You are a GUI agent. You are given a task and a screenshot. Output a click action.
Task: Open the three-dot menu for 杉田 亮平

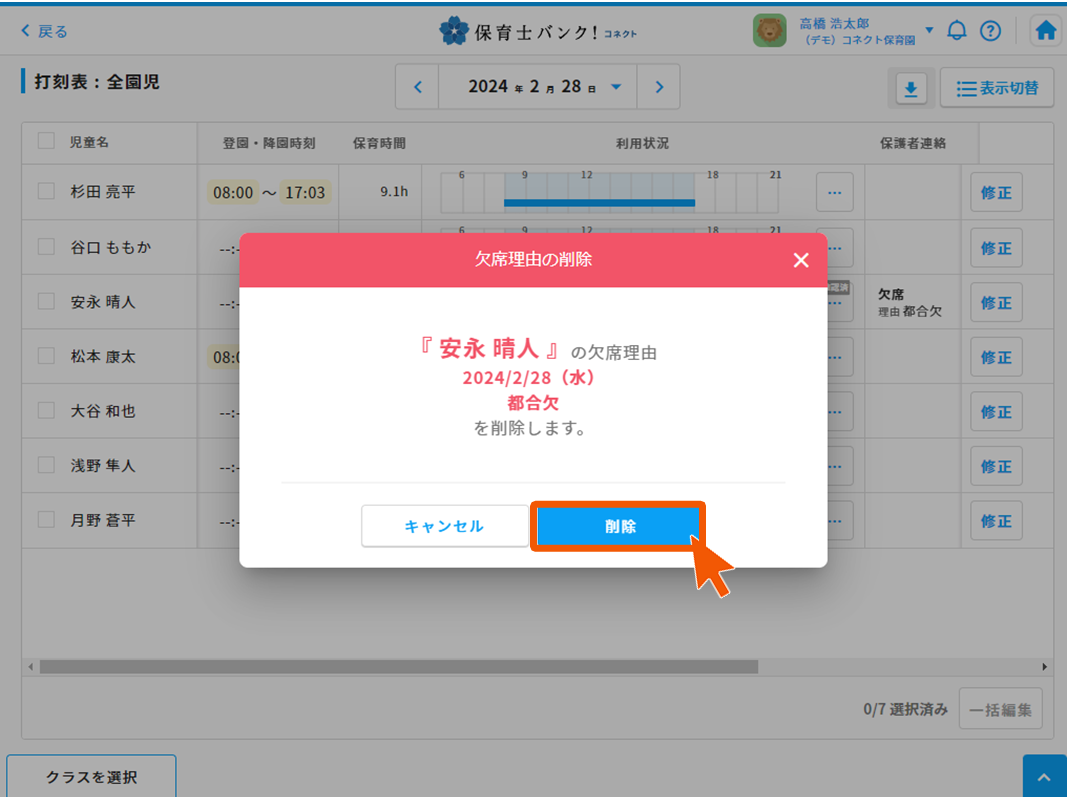click(835, 192)
